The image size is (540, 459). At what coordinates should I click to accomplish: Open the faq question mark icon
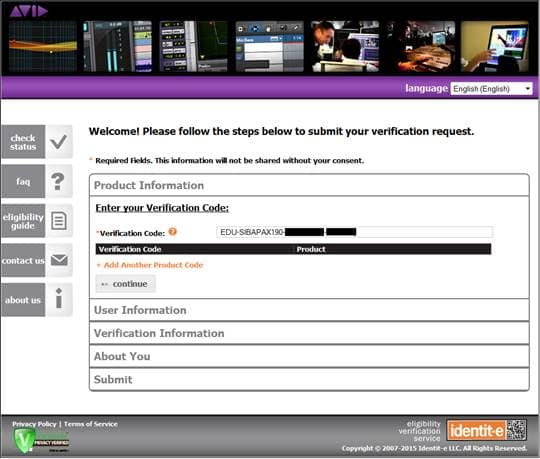59,181
